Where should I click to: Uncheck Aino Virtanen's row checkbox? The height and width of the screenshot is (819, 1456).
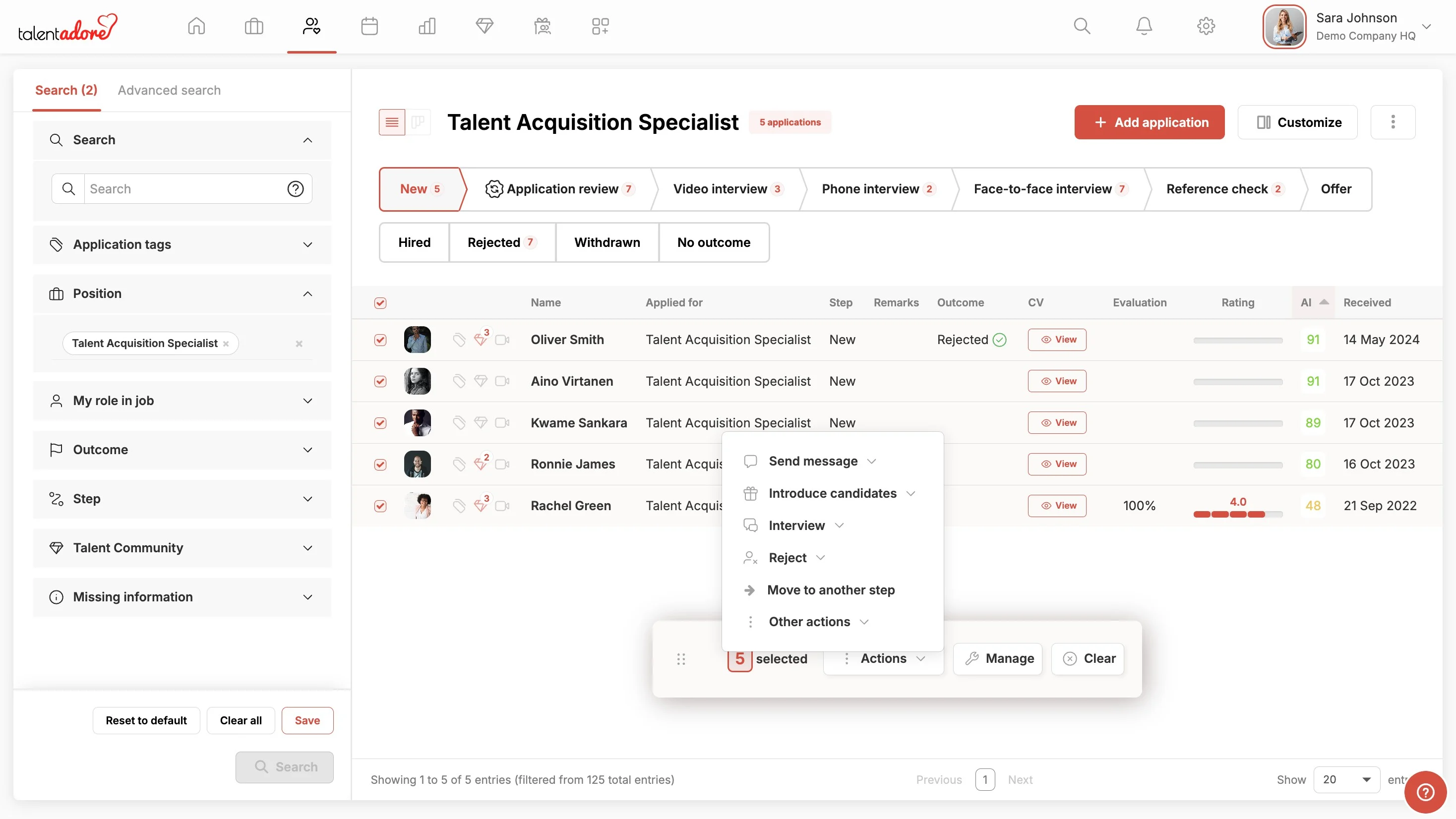380,382
